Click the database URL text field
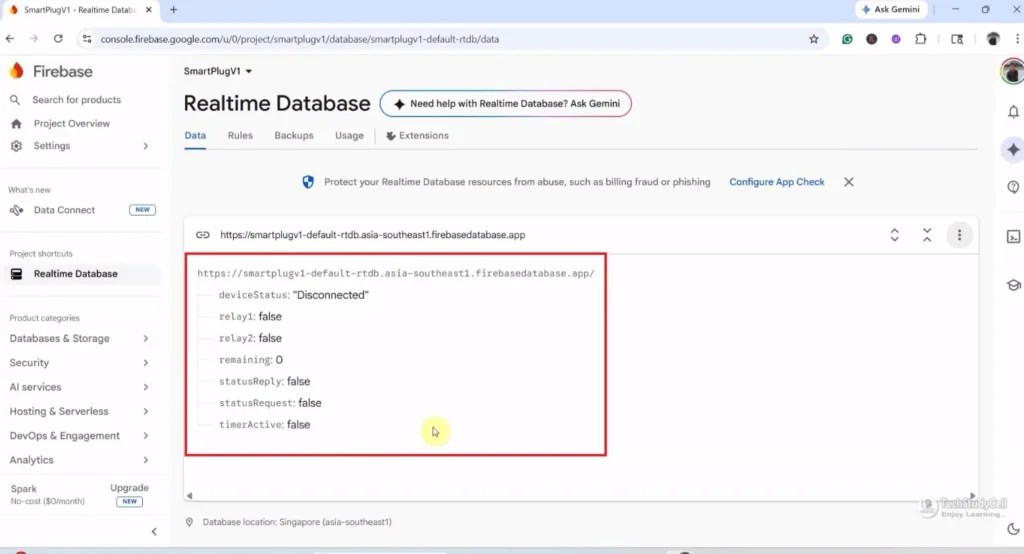1024x554 pixels. (x=372, y=235)
